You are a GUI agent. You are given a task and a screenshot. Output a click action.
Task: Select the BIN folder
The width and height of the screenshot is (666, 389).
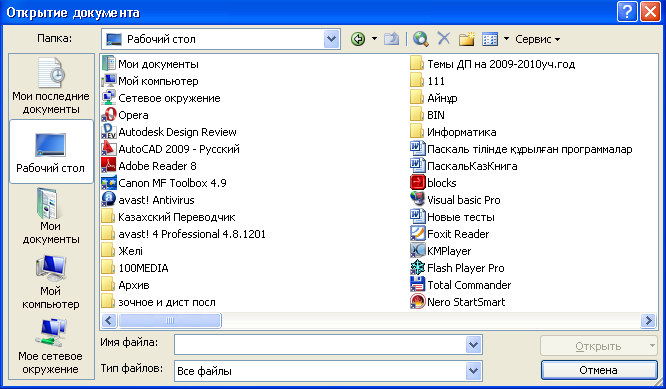428,115
